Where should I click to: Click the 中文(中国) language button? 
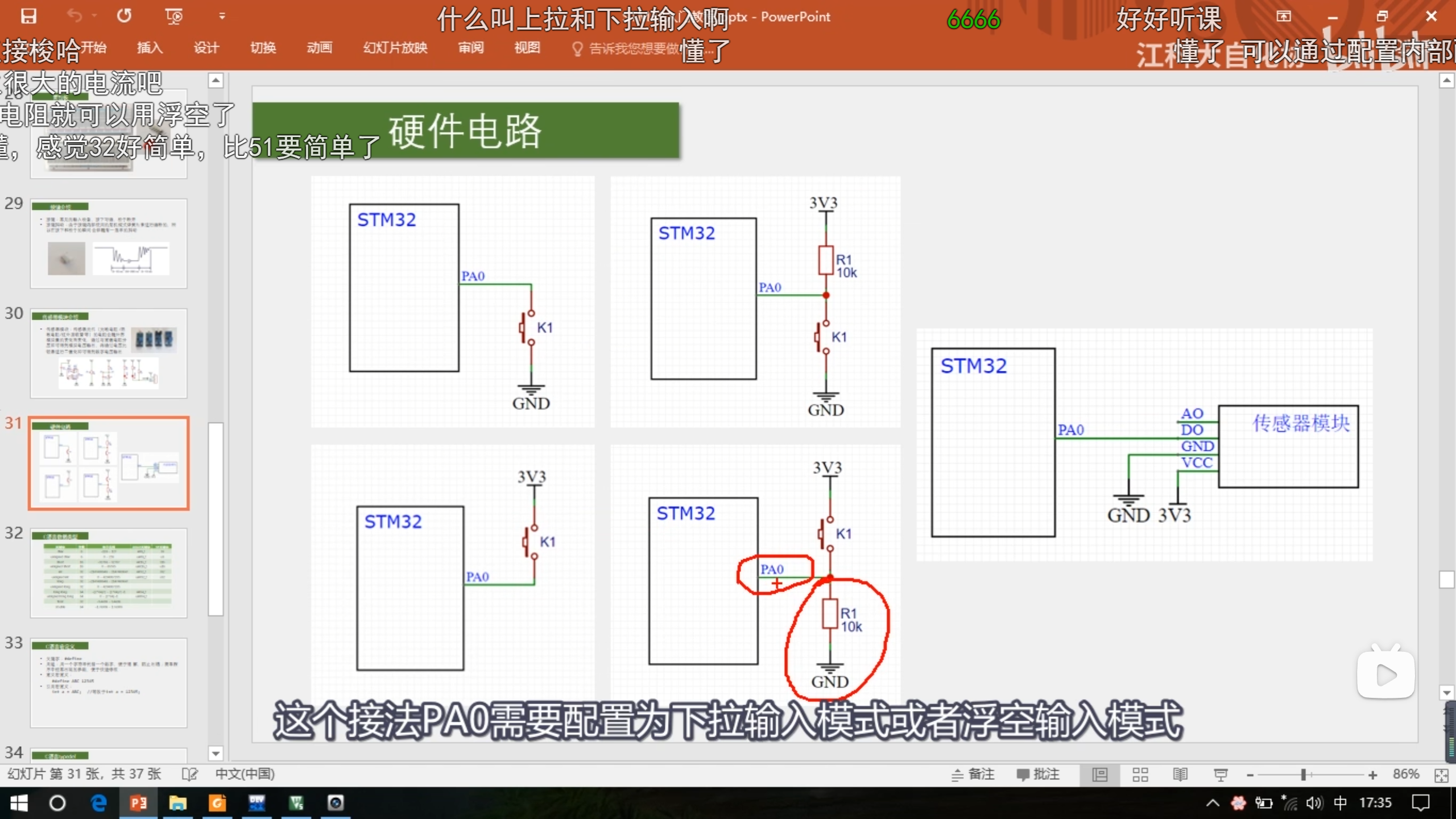[x=245, y=774]
